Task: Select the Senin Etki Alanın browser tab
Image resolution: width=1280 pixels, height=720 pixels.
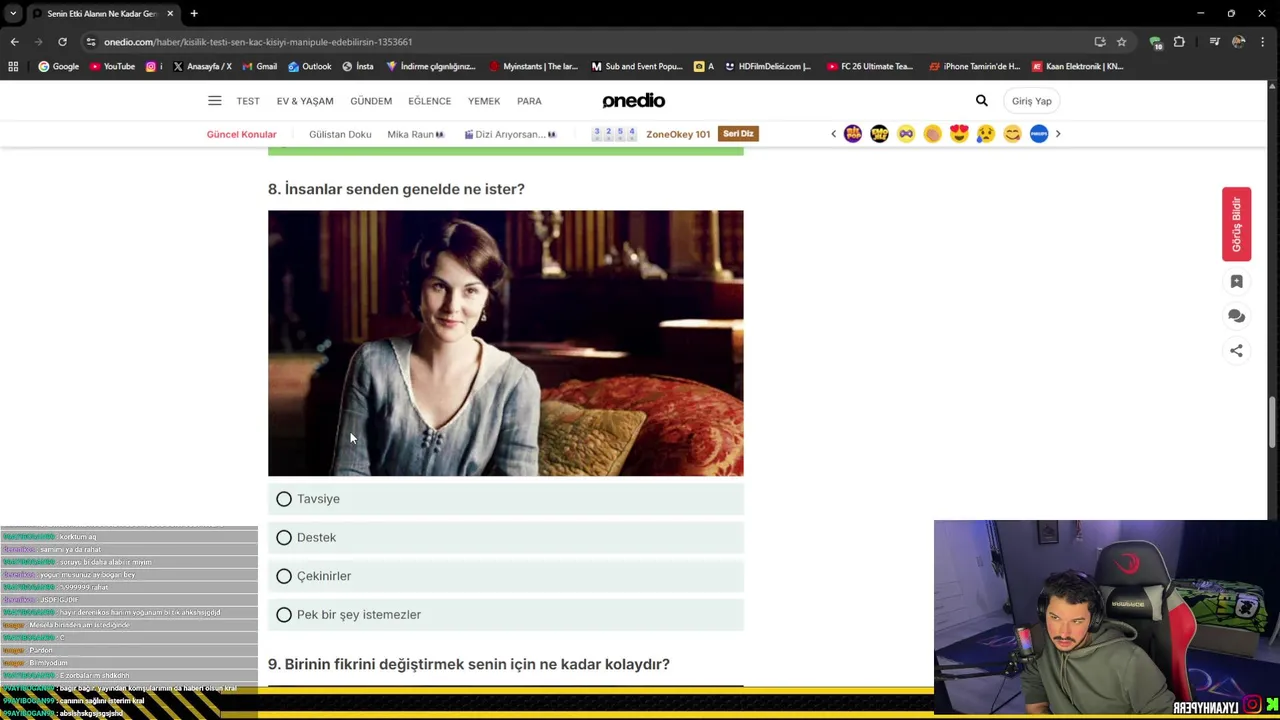Action: pyautogui.click(x=102, y=14)
